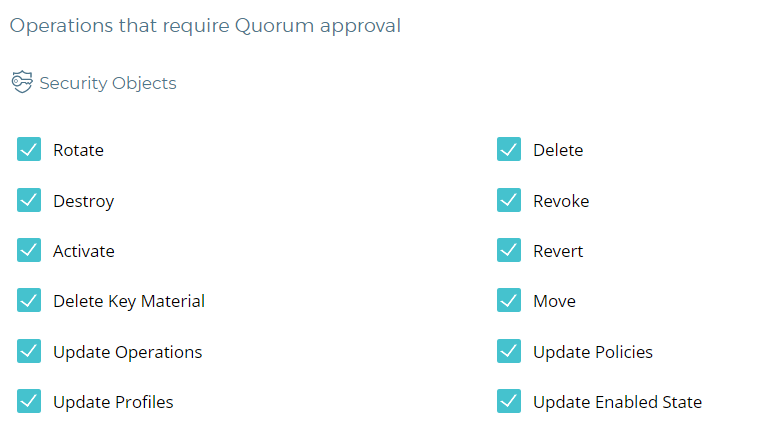
Task: Disable the Revert checkbox
Action: click(x=509, y=251)
